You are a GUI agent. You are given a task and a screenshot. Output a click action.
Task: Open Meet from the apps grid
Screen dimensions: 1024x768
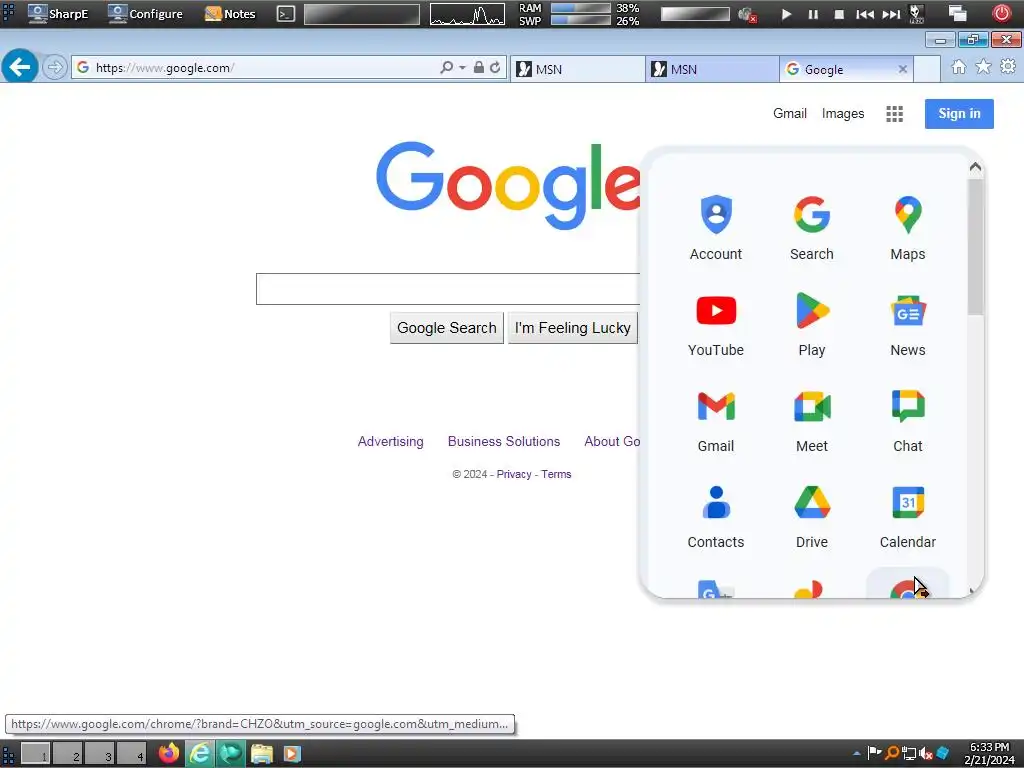tap(812, 419)
